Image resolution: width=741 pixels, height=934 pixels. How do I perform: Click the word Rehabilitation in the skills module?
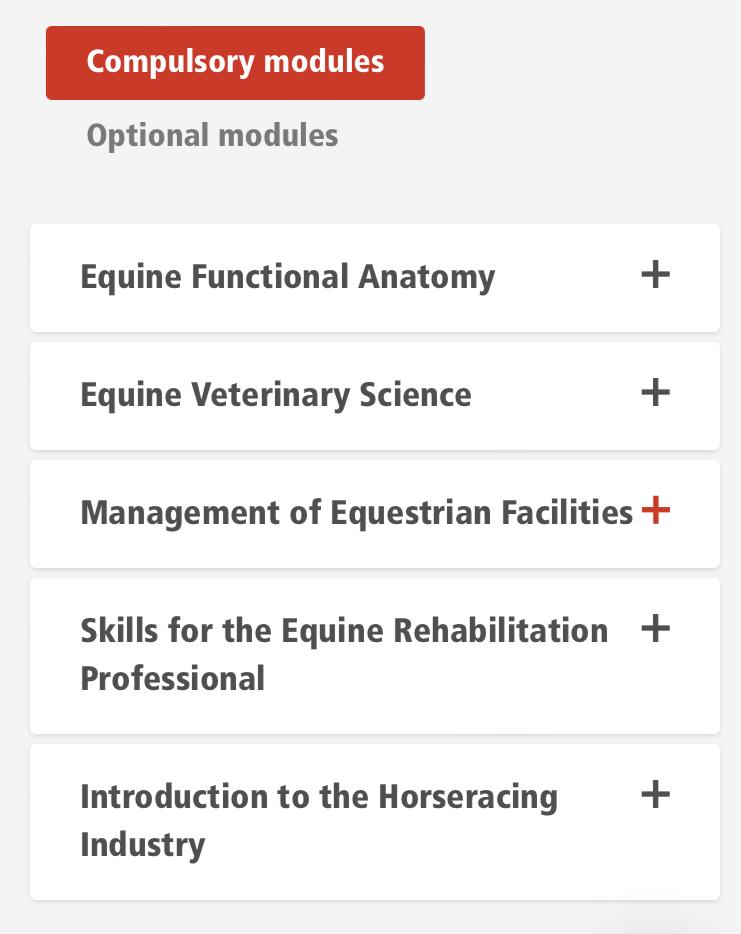pos(501,630)
